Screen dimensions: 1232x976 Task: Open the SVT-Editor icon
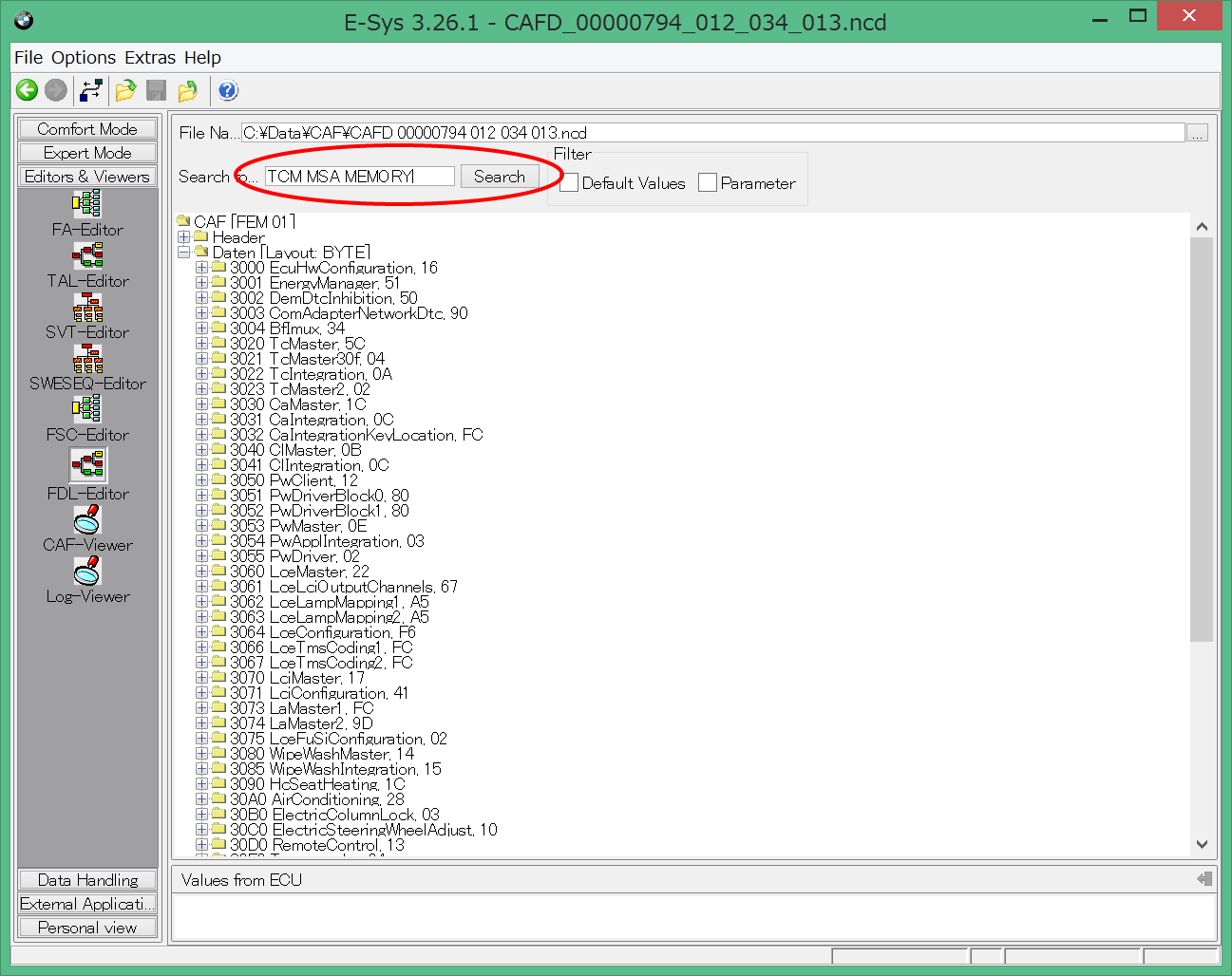tap(87, 307)
